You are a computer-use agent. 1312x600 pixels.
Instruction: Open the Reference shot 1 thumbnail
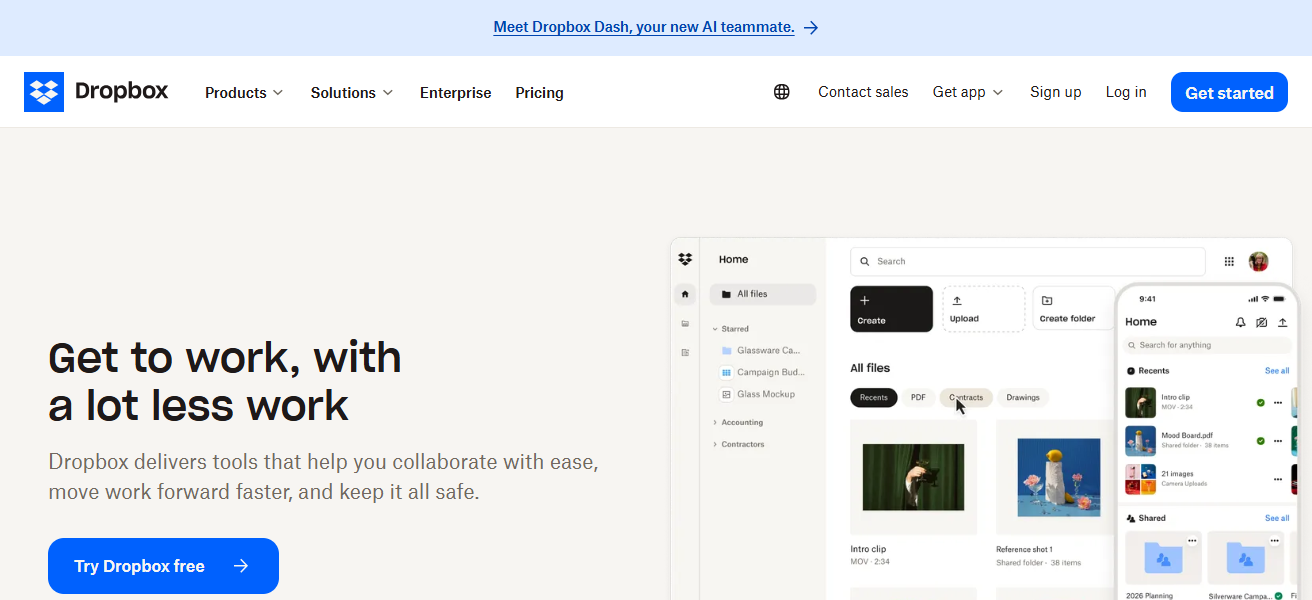pos(1058,477)
